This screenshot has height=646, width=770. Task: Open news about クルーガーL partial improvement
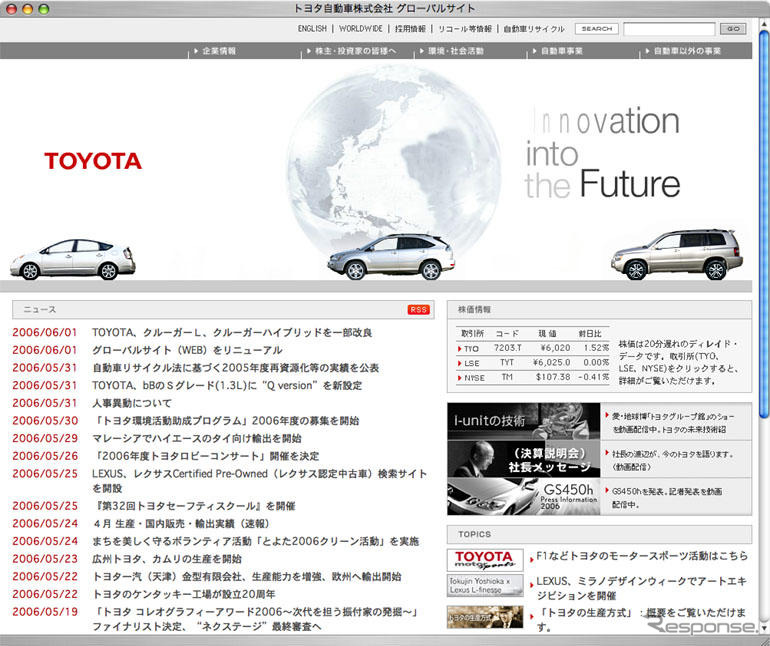pos(232,333)
